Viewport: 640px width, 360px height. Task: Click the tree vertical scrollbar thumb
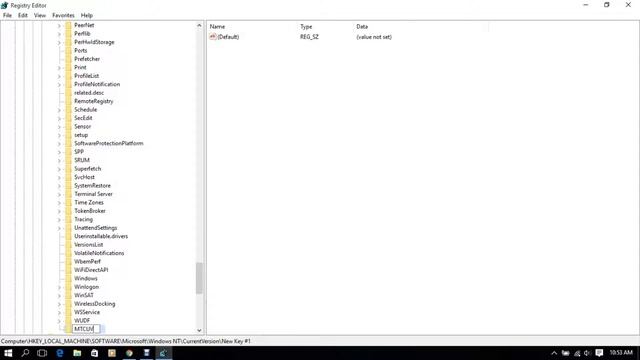(x=199, y=278)
